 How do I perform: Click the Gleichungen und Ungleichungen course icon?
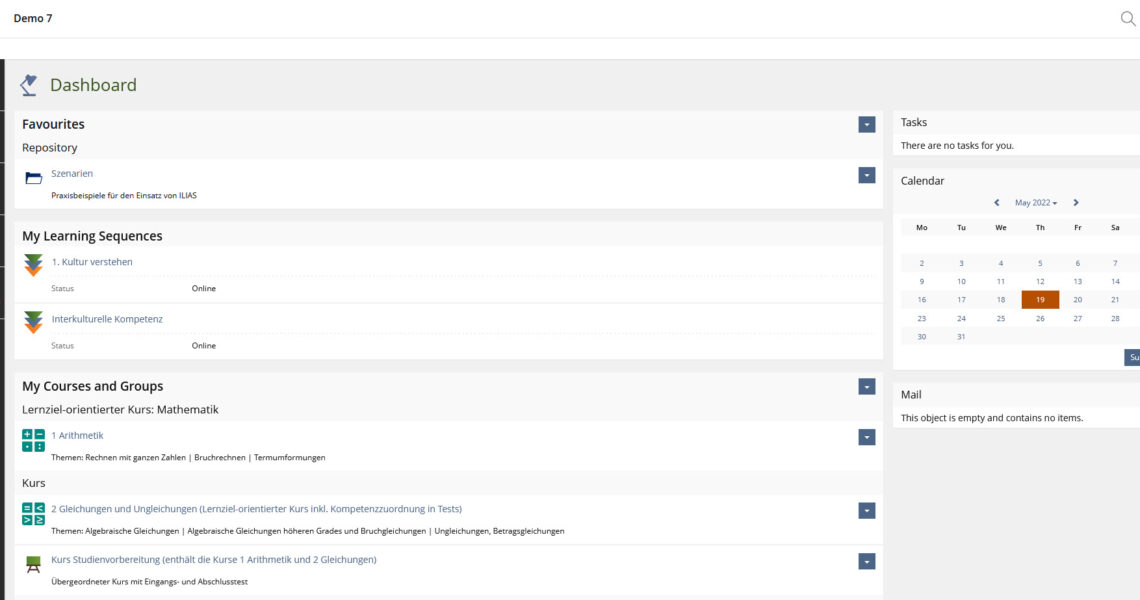pos(34,514)
